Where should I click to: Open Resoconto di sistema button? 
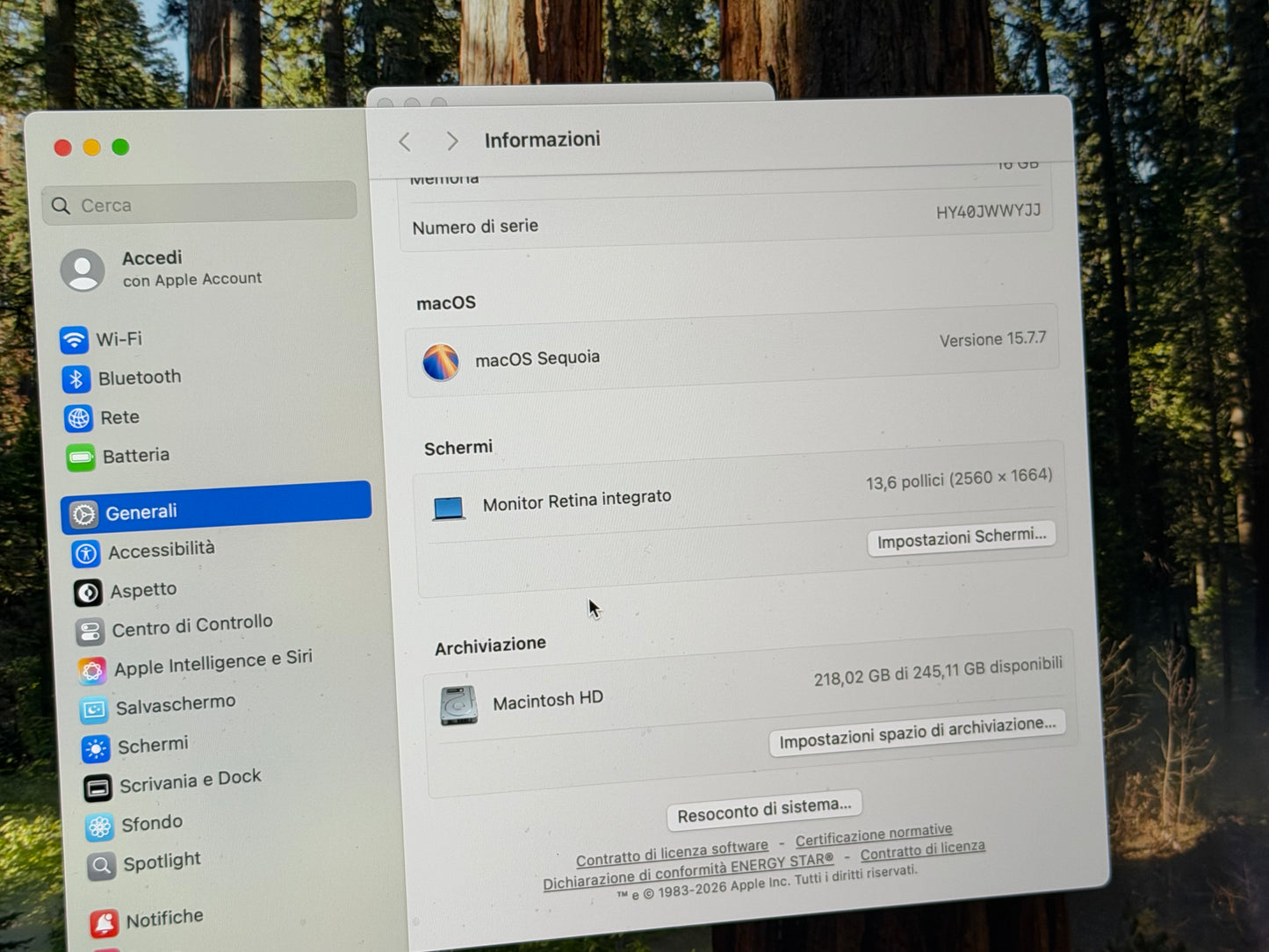pyautogui.click(x=764, y=809)
